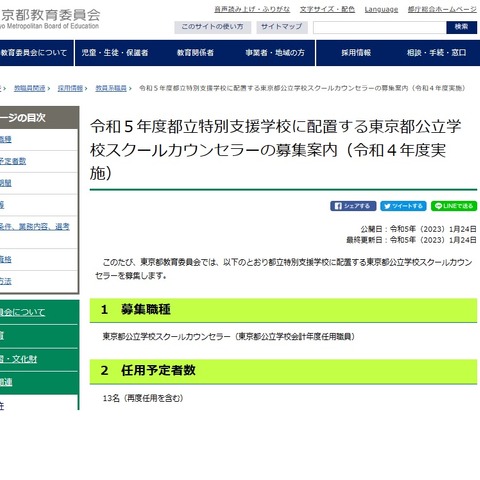Click the 13名（再度任用を含む） text
This screenshot has width=480, height=480.
coord(143,398)
